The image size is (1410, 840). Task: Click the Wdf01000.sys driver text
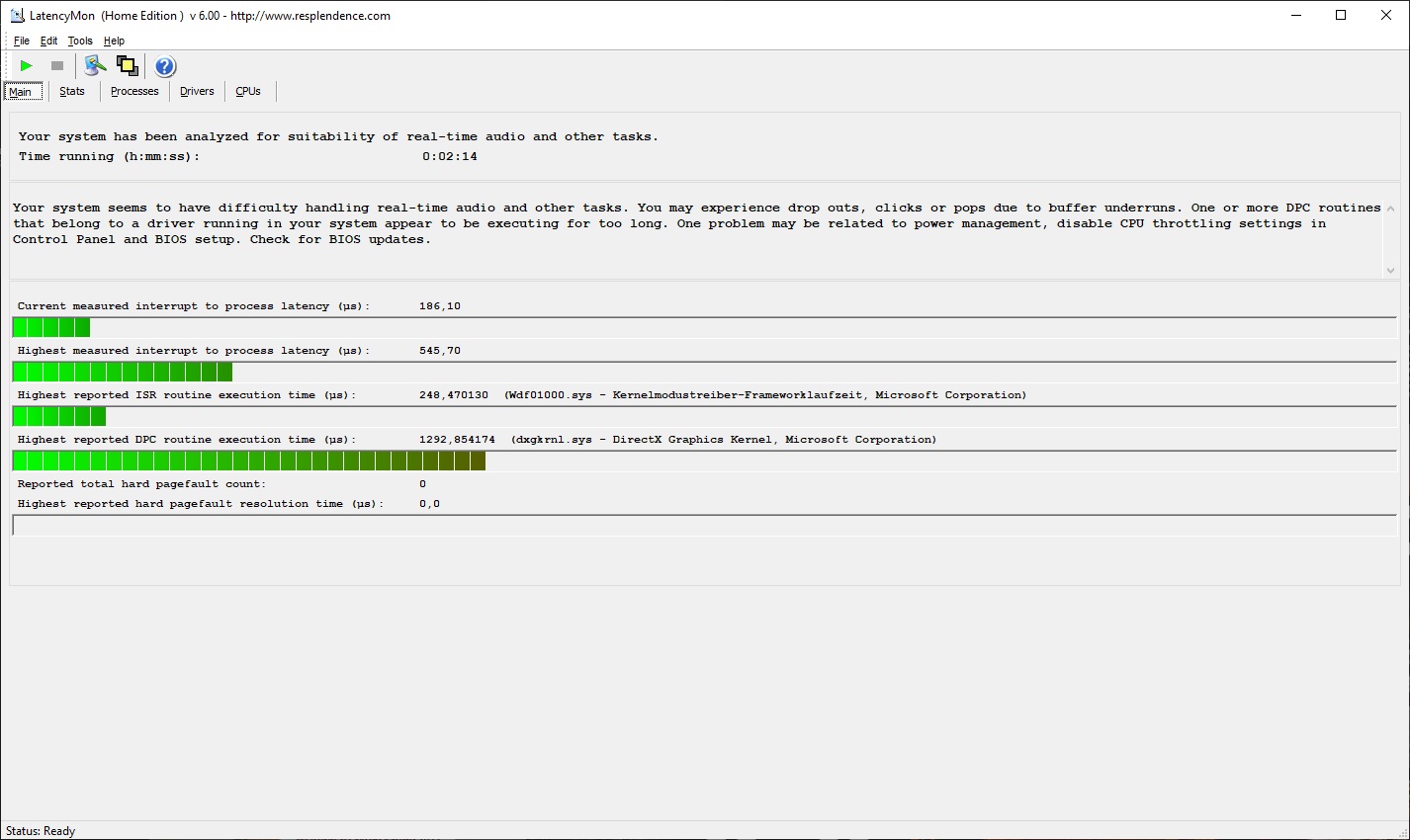tap(765, 395)
